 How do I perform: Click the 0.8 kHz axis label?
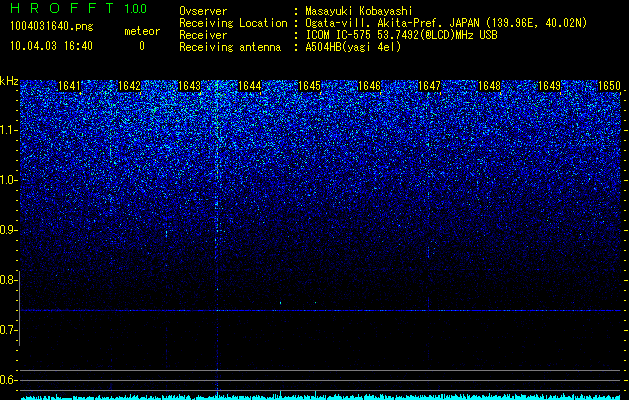pos(8,280)
